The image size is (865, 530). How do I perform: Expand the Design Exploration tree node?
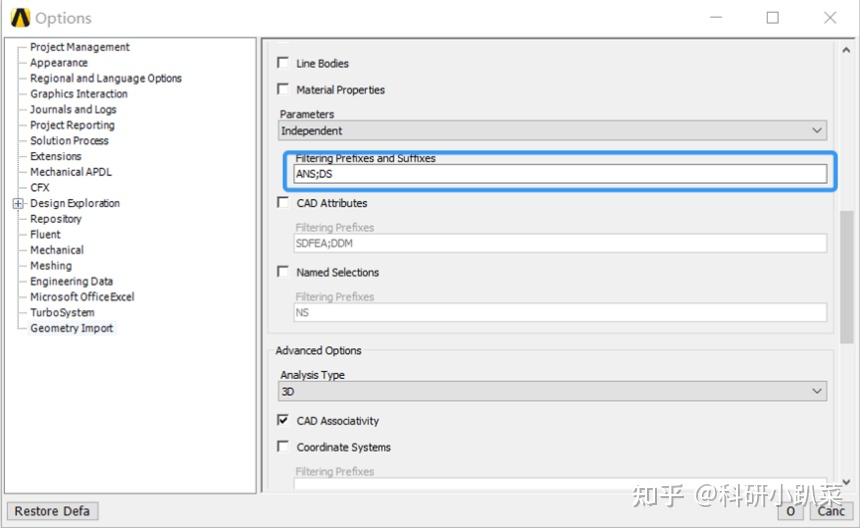tap(18, 204)
